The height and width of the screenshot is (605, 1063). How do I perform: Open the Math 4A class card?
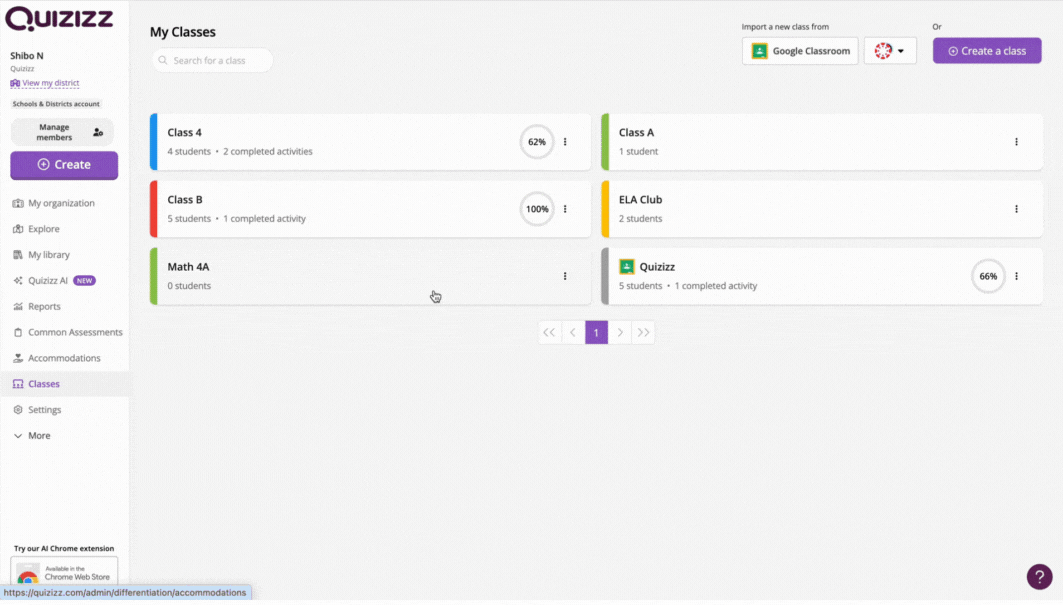point(370,276)
